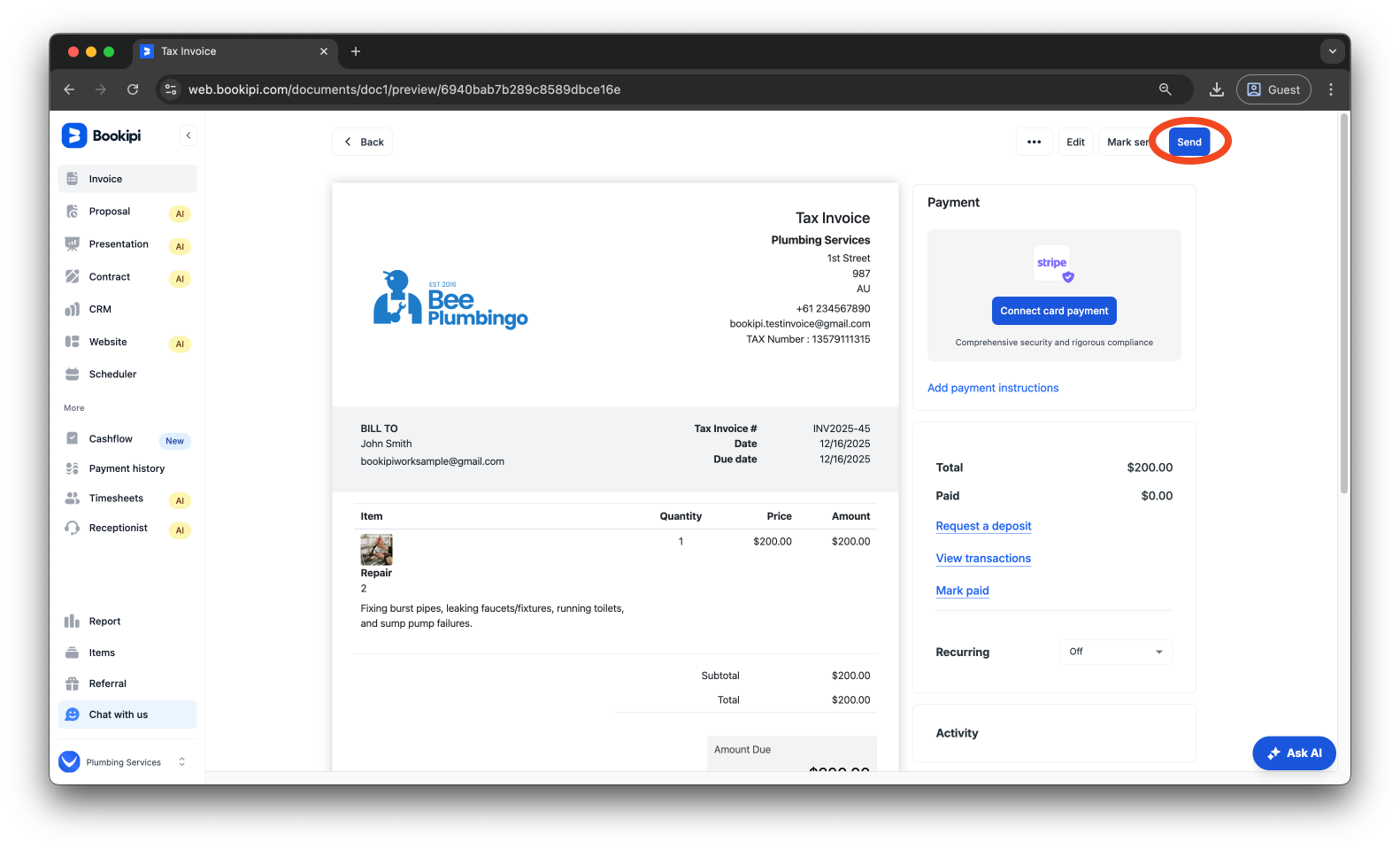Go Back to invoice list
Viewport: 1400px width, 850px height.
(x=363, y=142)
